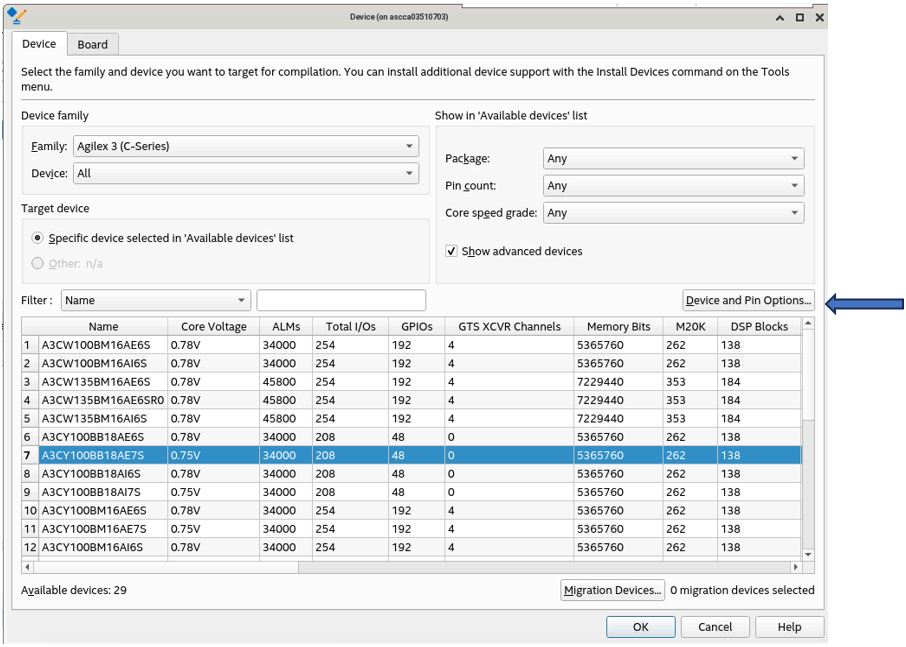Open Help for the Device dialog

(789, 627)
